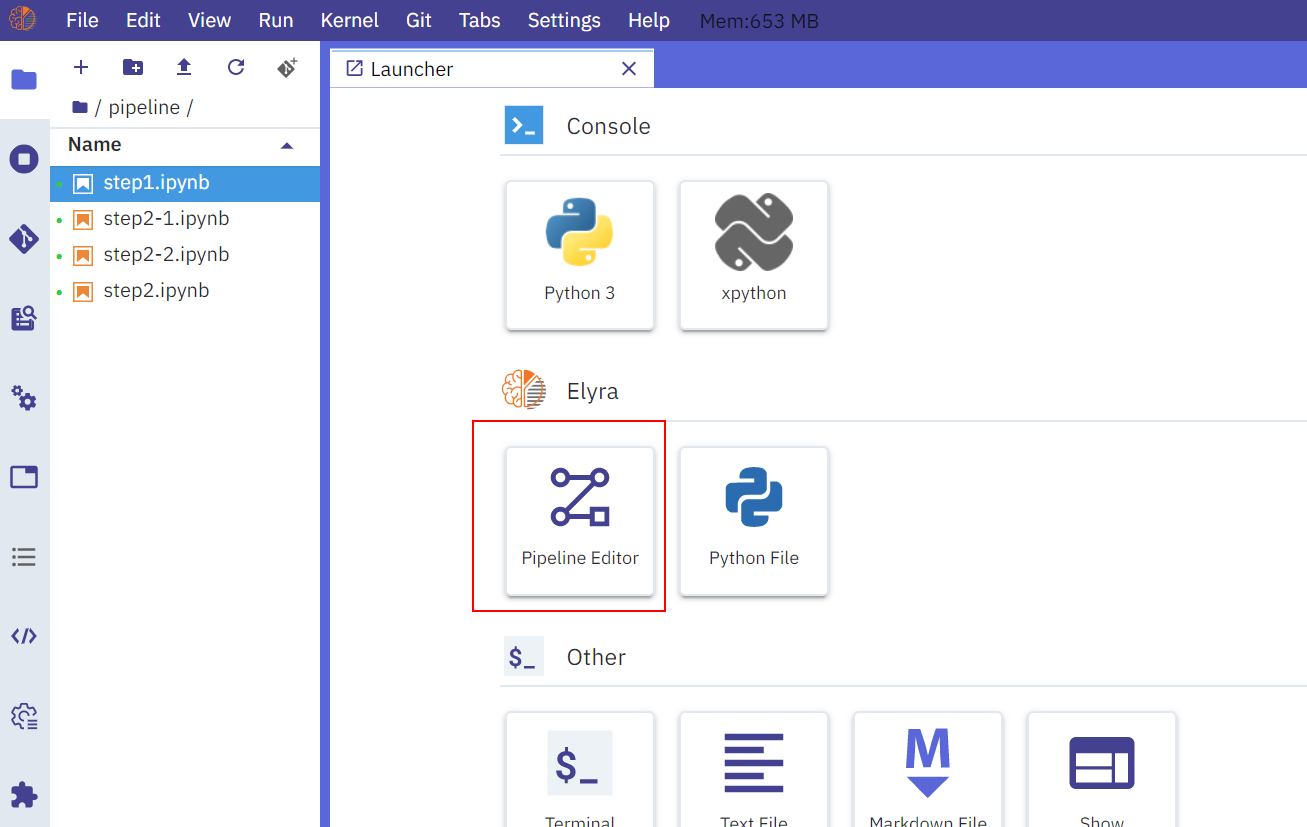The width and height of the screenshot is (1307, 827).
Task: Open Running Terminals and Kernels panel
Action: pyautogui.click(x=24, y=159)
